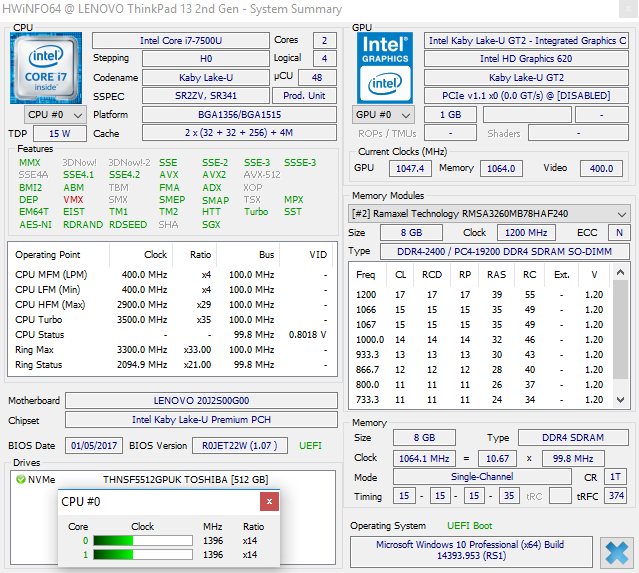Click the Motherboard LENOVO 20J2S00G00 field
The image size is (639, 573).
click(x=201, y=401)
